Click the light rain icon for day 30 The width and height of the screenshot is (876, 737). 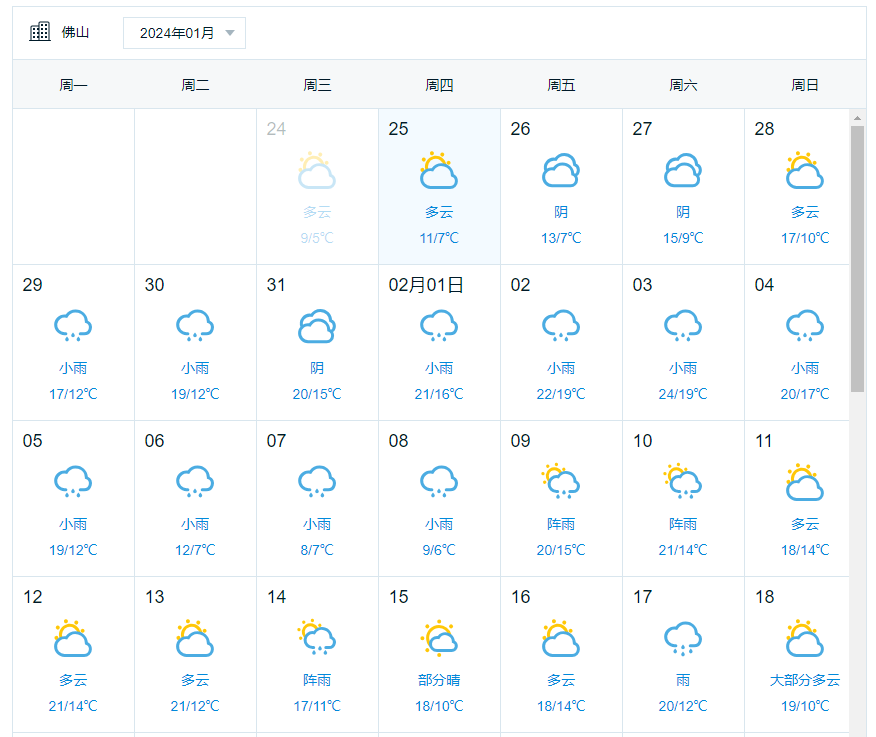pyautogui.click(x=195, y=325)
